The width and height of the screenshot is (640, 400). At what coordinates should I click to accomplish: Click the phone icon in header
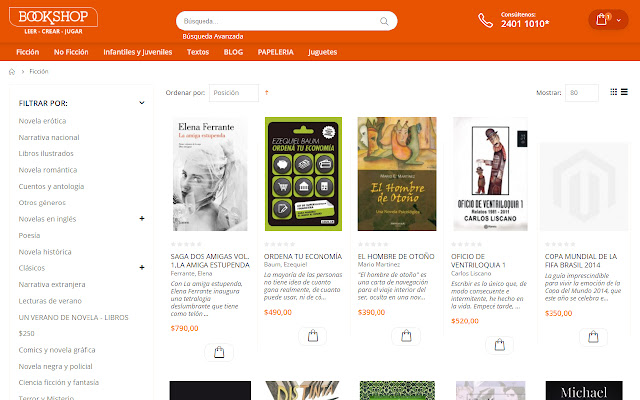click(x=485, y=20)
